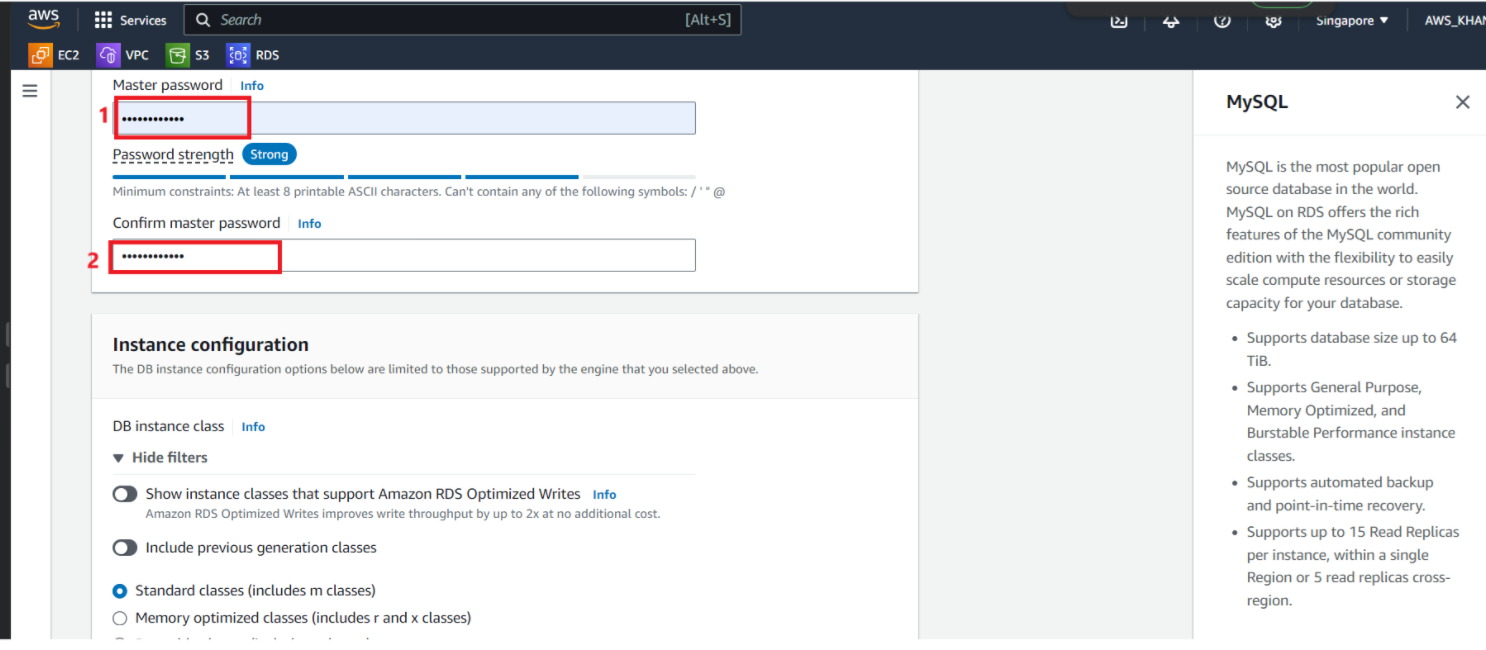Open the hamburger navigation menu
1486x650 pixels.
click(30, 91)
